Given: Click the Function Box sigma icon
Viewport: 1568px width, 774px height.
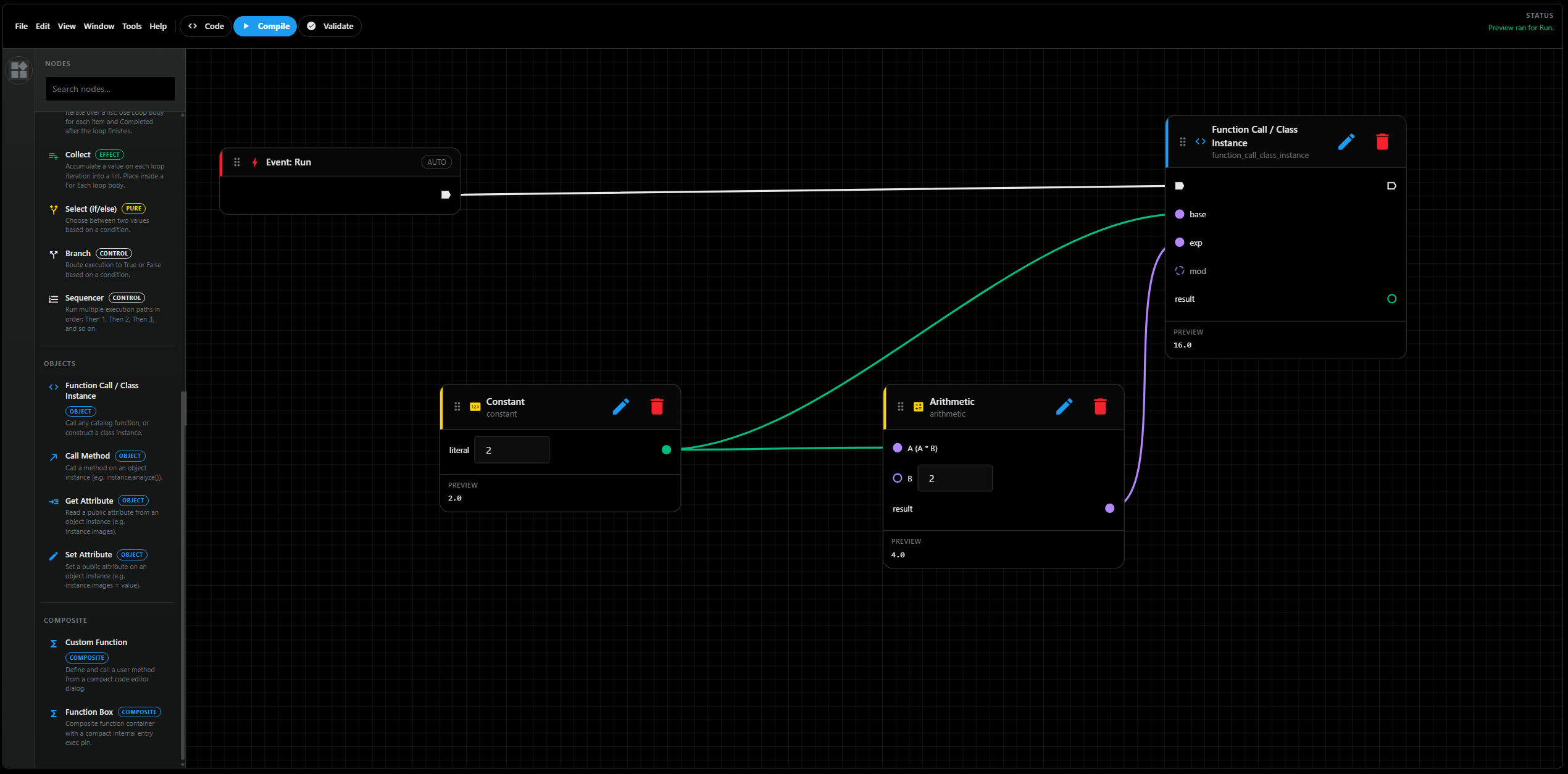Looking at the screenshot, I should pyautogui.click(x=54, y=714).
